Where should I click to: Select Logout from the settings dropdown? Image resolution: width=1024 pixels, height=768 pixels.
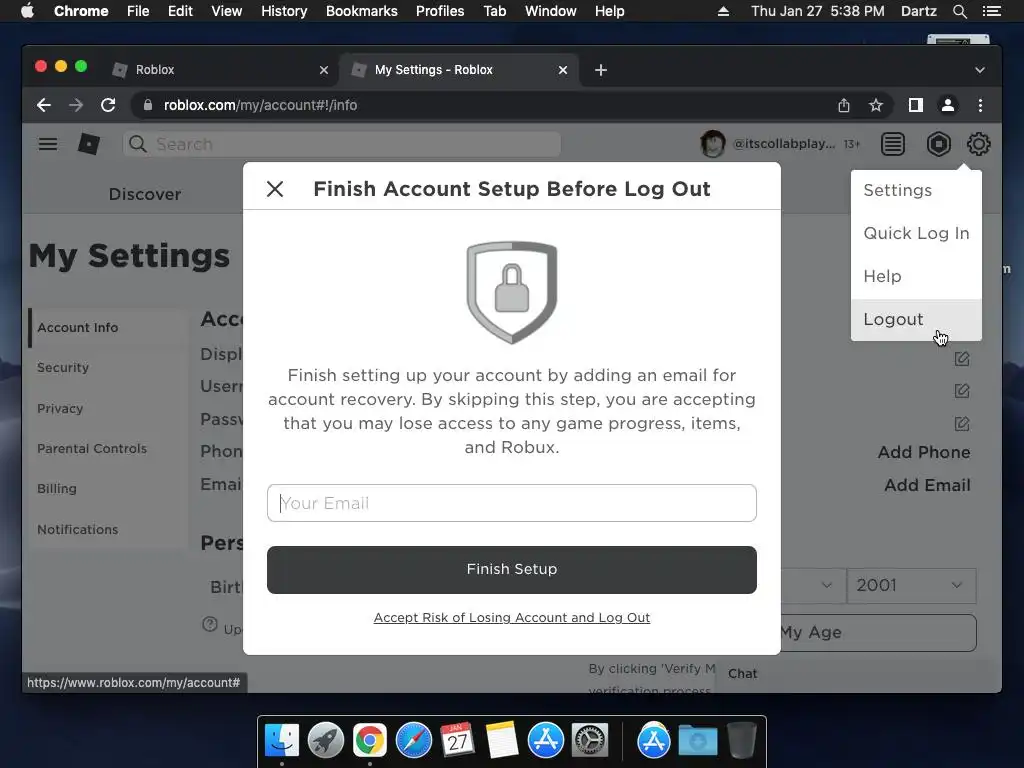[x=916, y=319]
